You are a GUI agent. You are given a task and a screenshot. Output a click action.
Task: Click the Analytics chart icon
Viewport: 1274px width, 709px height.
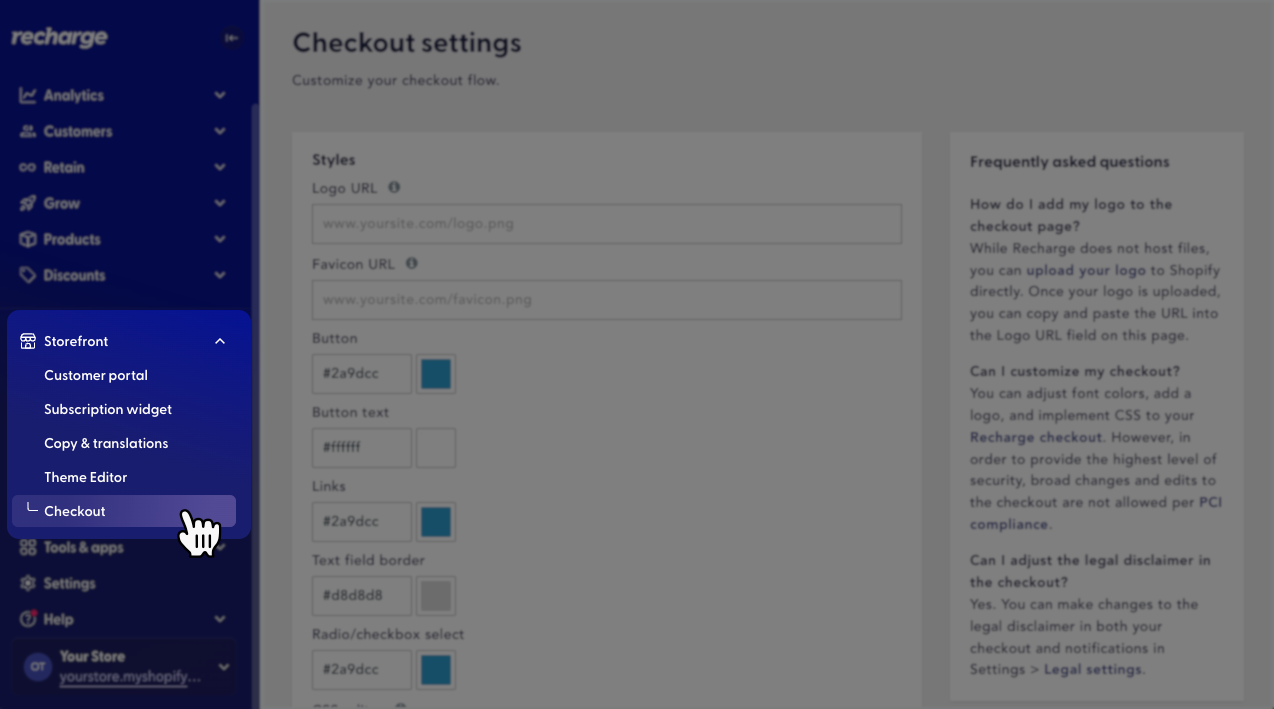[x=28, y=96]
